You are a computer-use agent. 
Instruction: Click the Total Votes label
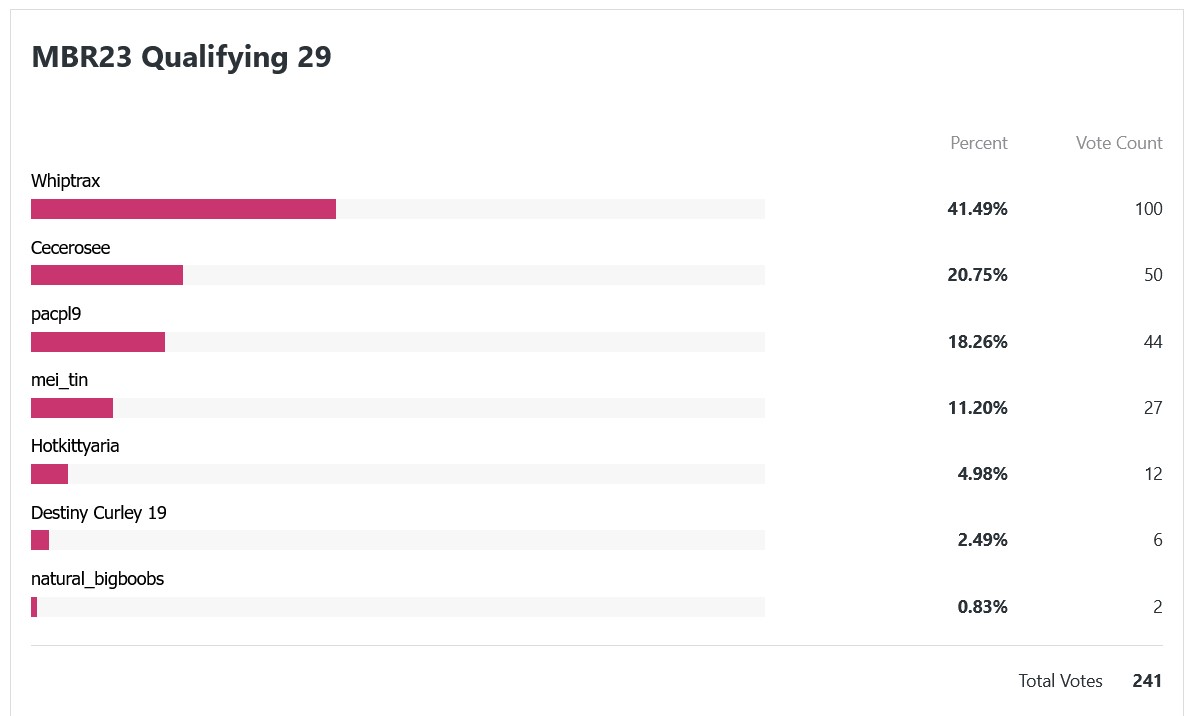coord(1060,681)
